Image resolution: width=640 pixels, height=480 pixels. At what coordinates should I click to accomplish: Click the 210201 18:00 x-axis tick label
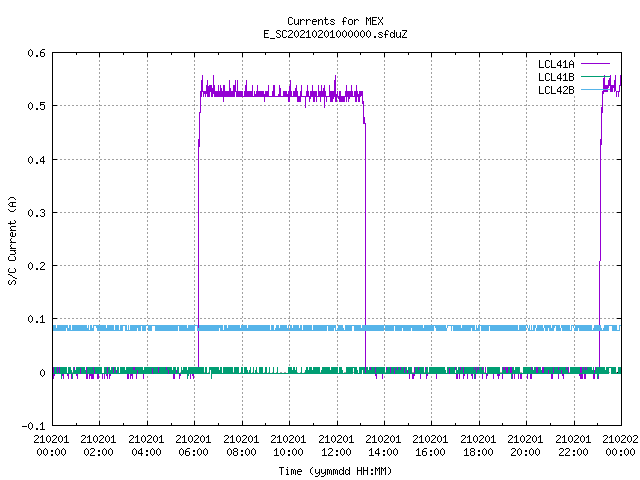(478, 446)
